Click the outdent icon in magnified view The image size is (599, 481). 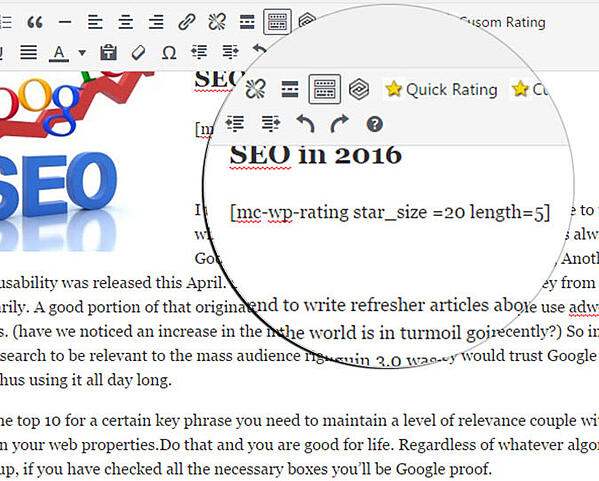click(235, 123)
